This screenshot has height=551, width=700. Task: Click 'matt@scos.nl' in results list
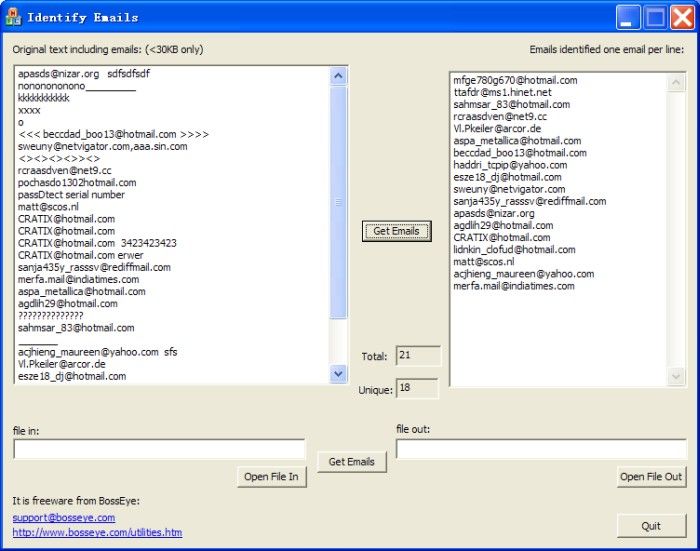point(484,262)
